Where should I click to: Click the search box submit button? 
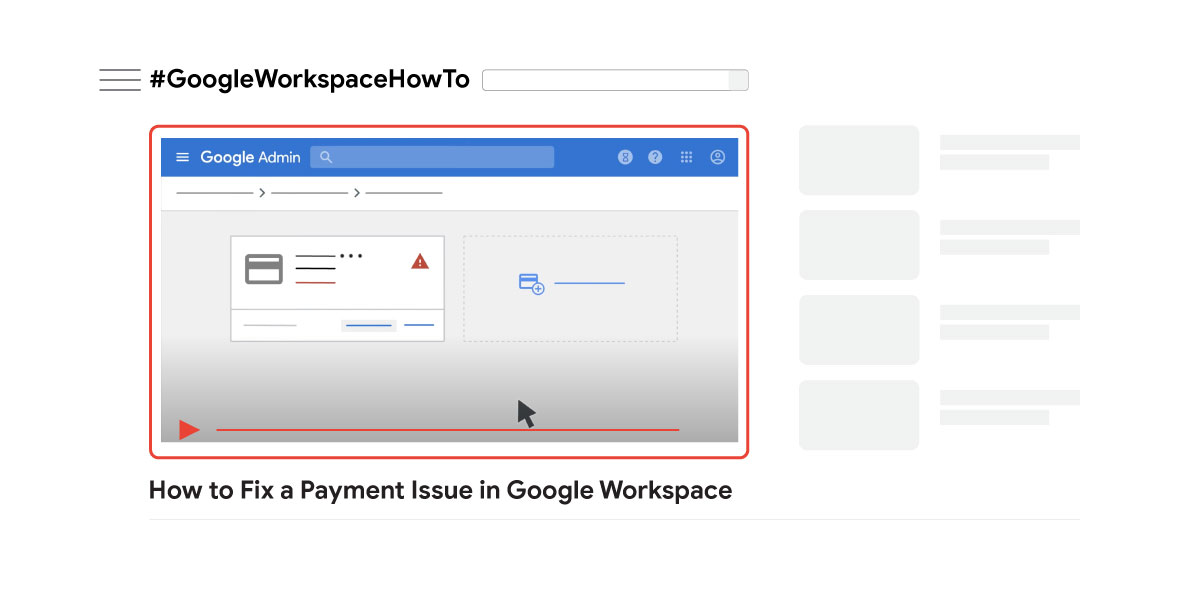click(739, 80)
